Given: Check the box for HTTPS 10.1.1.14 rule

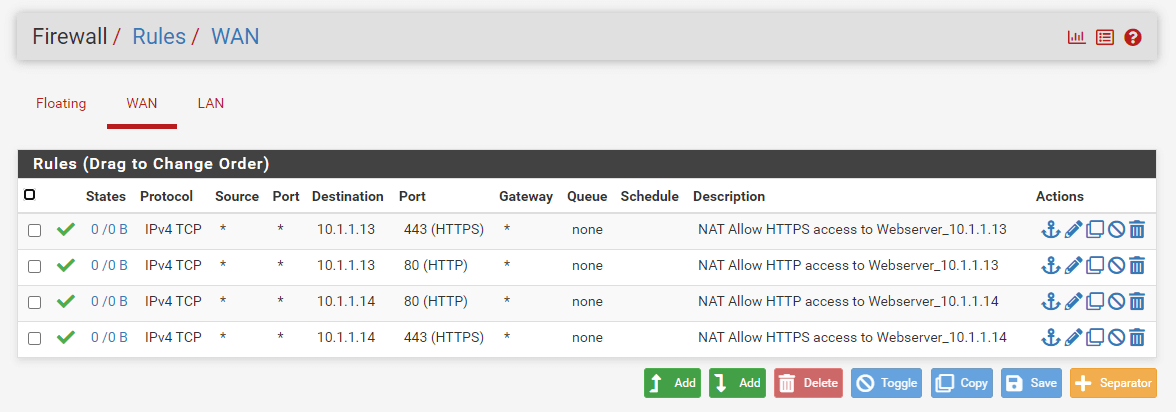Looking at the screenshot, I should (x=34, y=338).
